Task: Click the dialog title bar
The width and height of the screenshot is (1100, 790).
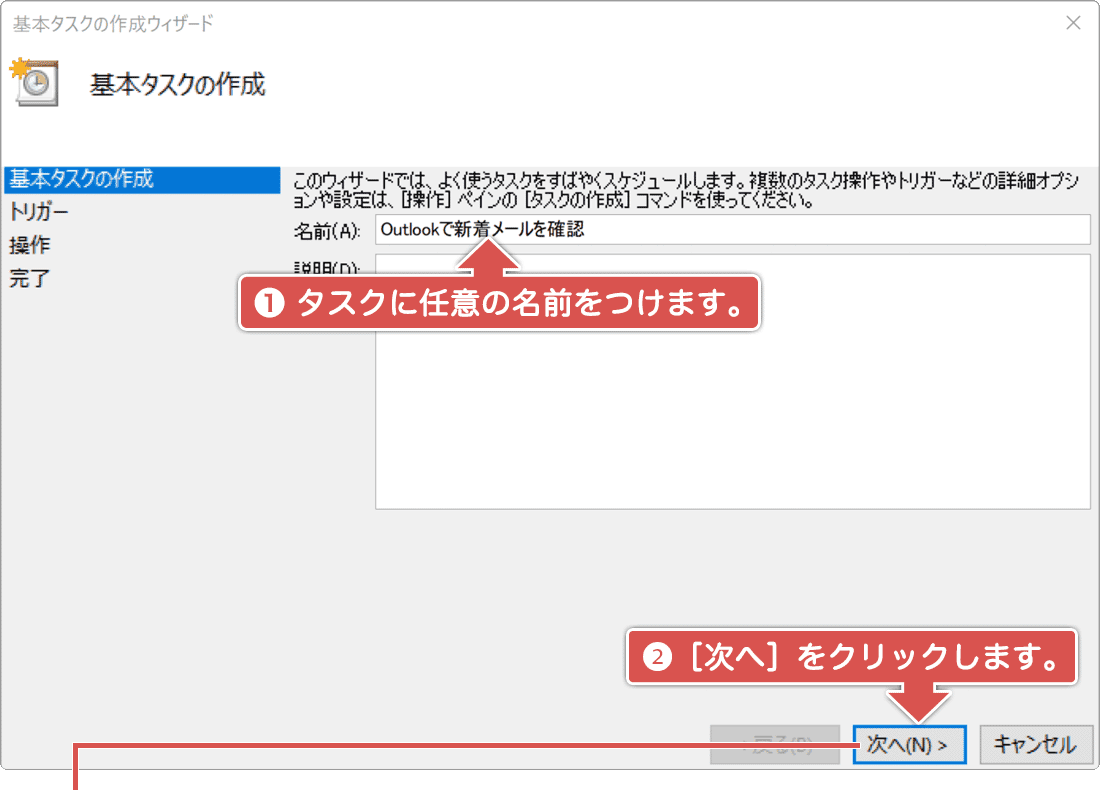Action: coord(500,22)
